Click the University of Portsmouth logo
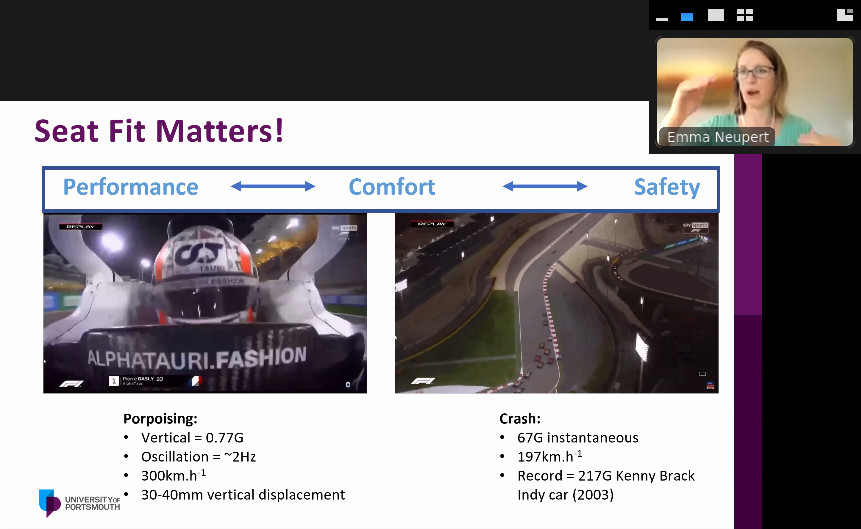 (x=80, y=503)
